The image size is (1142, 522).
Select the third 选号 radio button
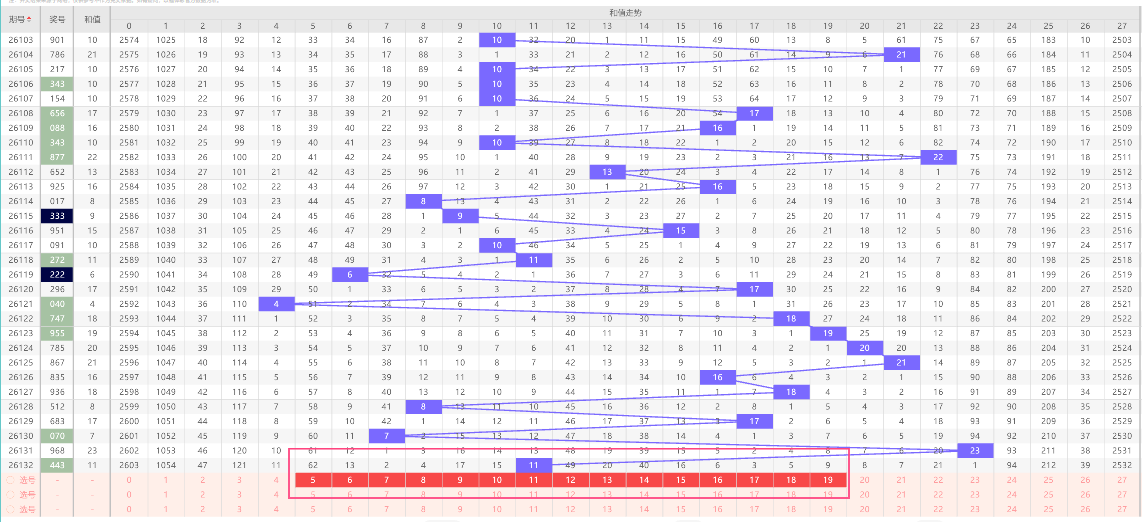point(10,509)
